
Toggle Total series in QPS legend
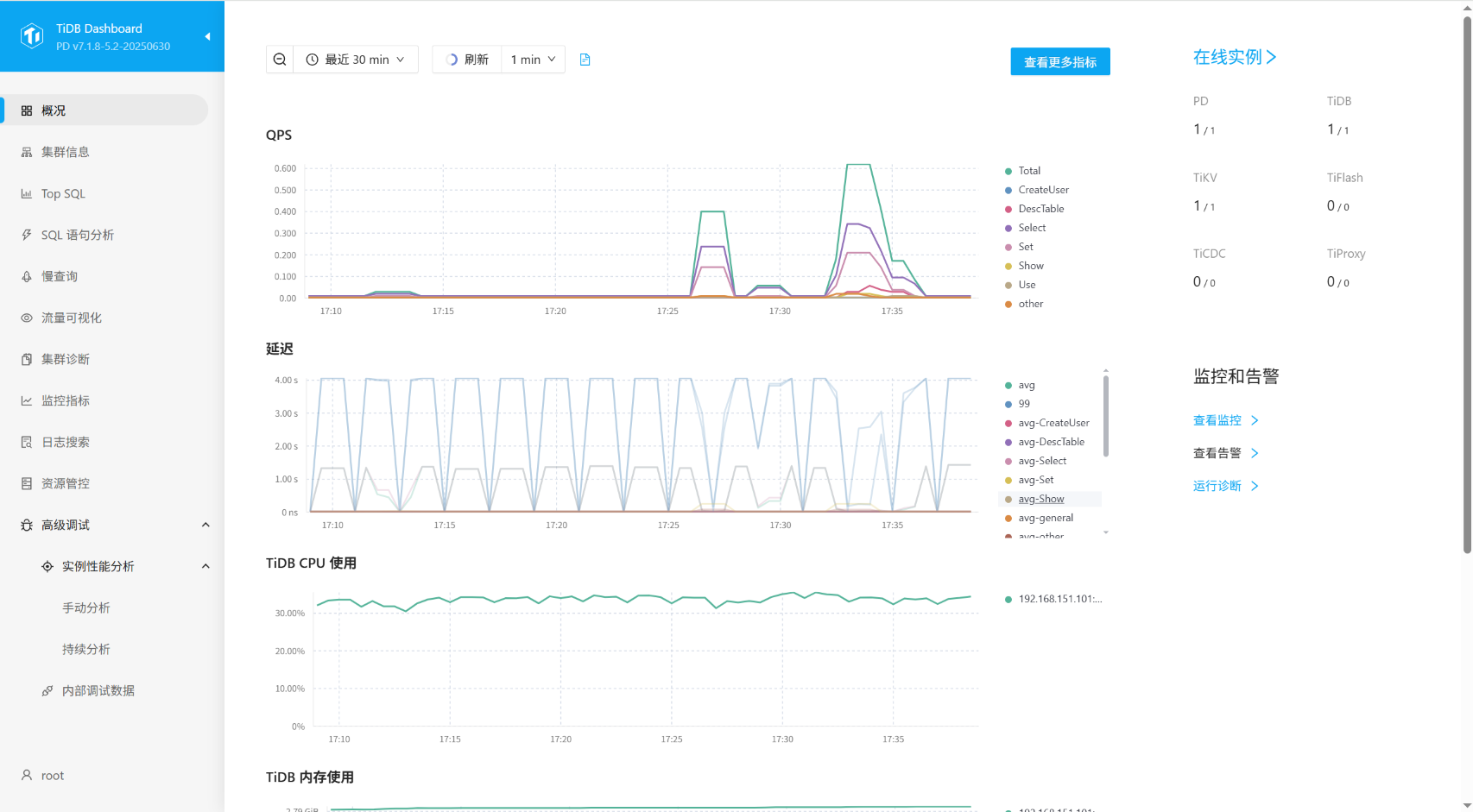click(1028, 171)
